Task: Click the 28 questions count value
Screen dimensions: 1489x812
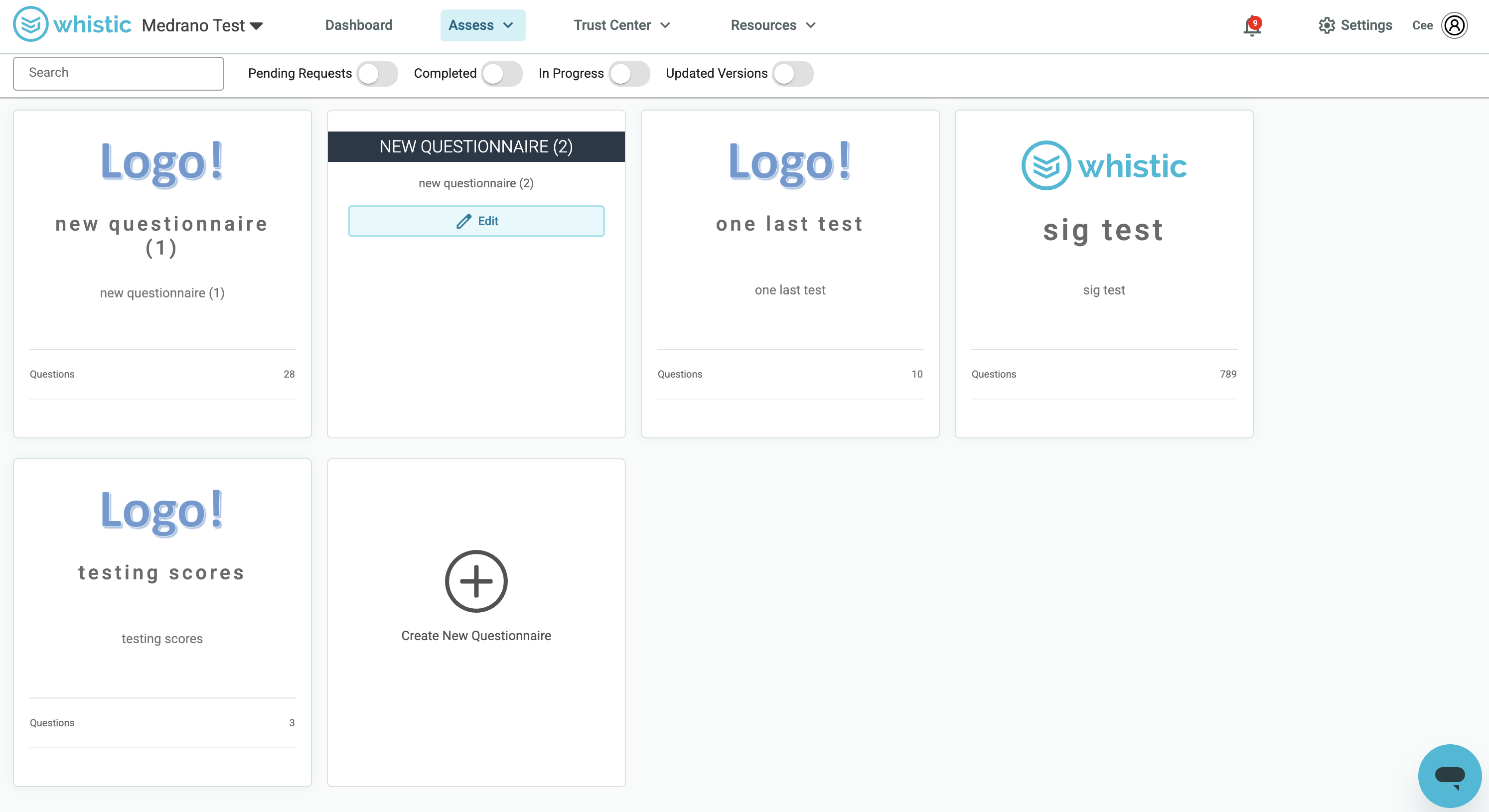Action: point(289,374)
